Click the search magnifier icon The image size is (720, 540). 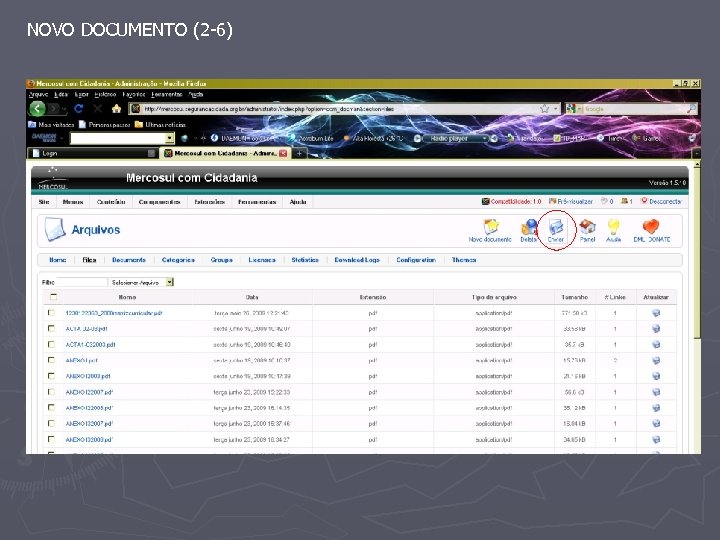point(691,109)
